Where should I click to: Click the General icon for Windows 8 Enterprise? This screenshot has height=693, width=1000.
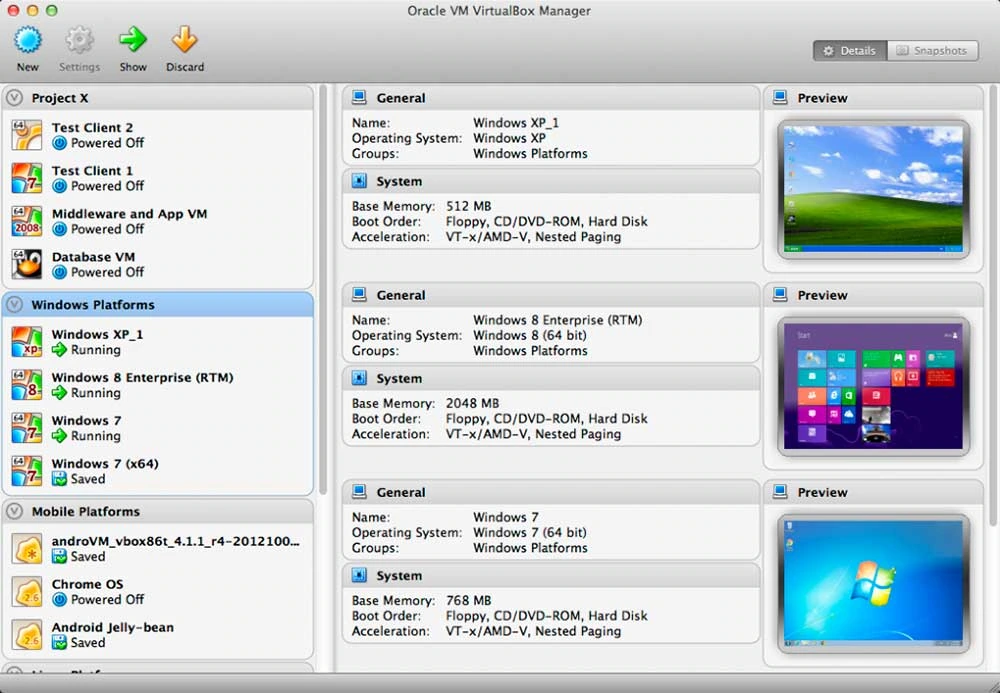coord(359,295)
